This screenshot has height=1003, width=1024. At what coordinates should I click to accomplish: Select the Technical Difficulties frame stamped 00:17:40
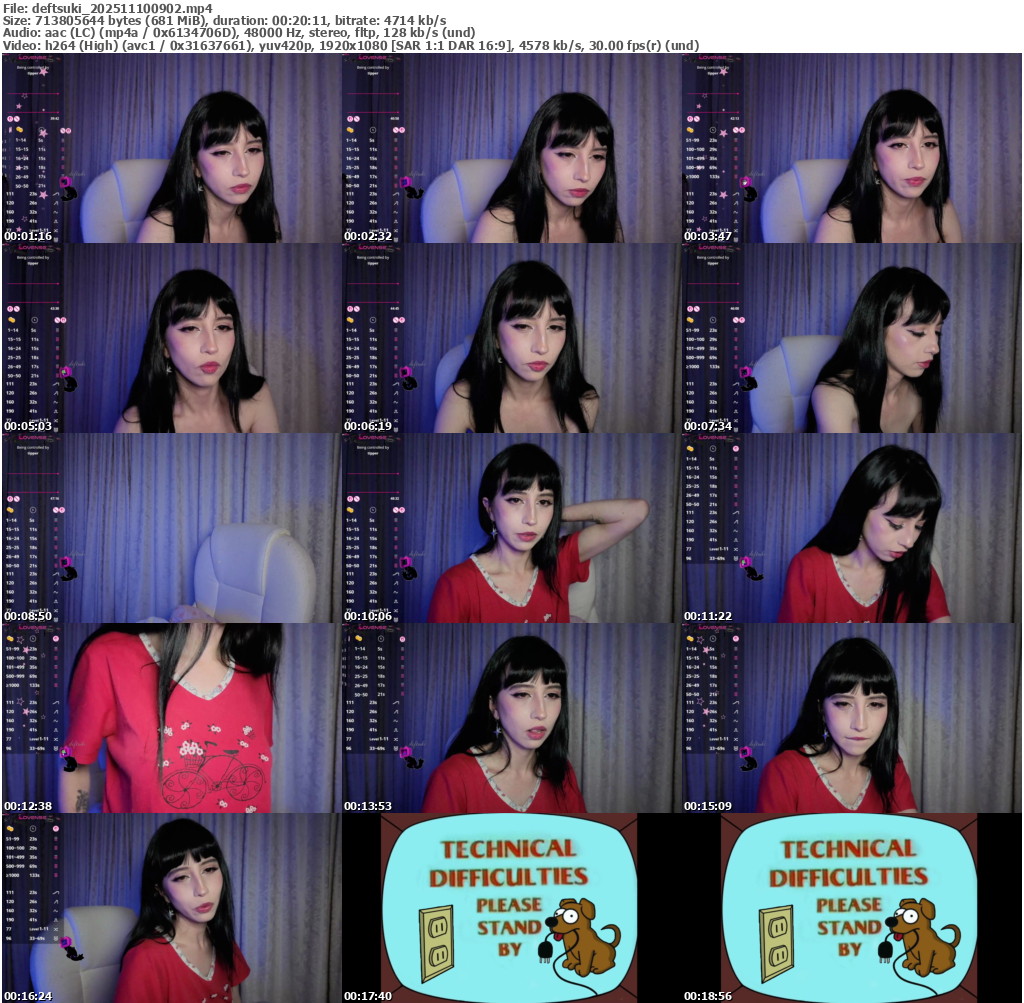click(511, 908)
